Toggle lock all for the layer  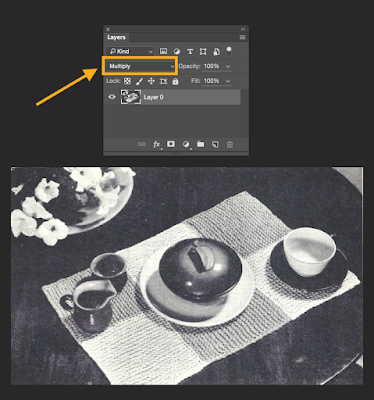(x=176, y=81)
